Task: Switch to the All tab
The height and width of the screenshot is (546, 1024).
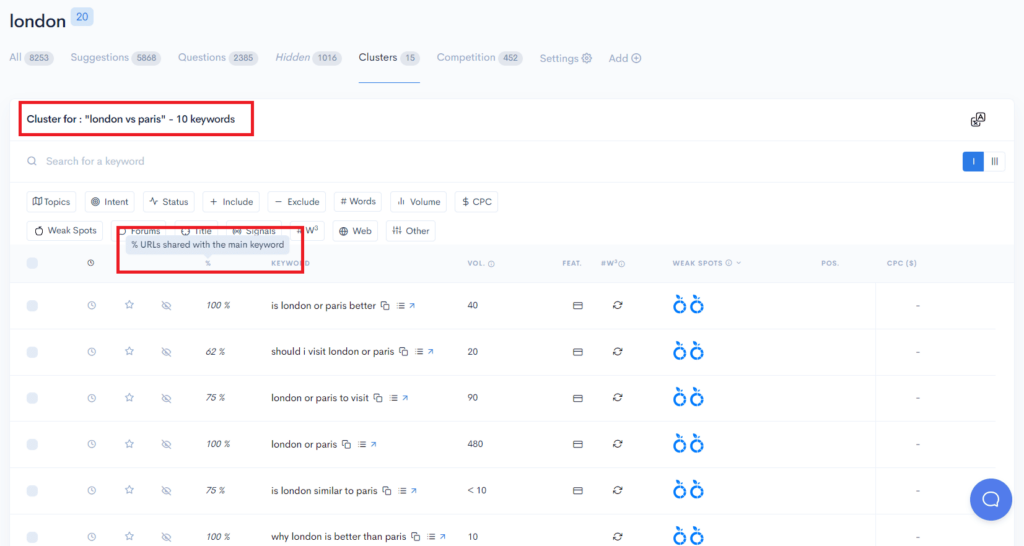Action: click(x=31, y=57)
